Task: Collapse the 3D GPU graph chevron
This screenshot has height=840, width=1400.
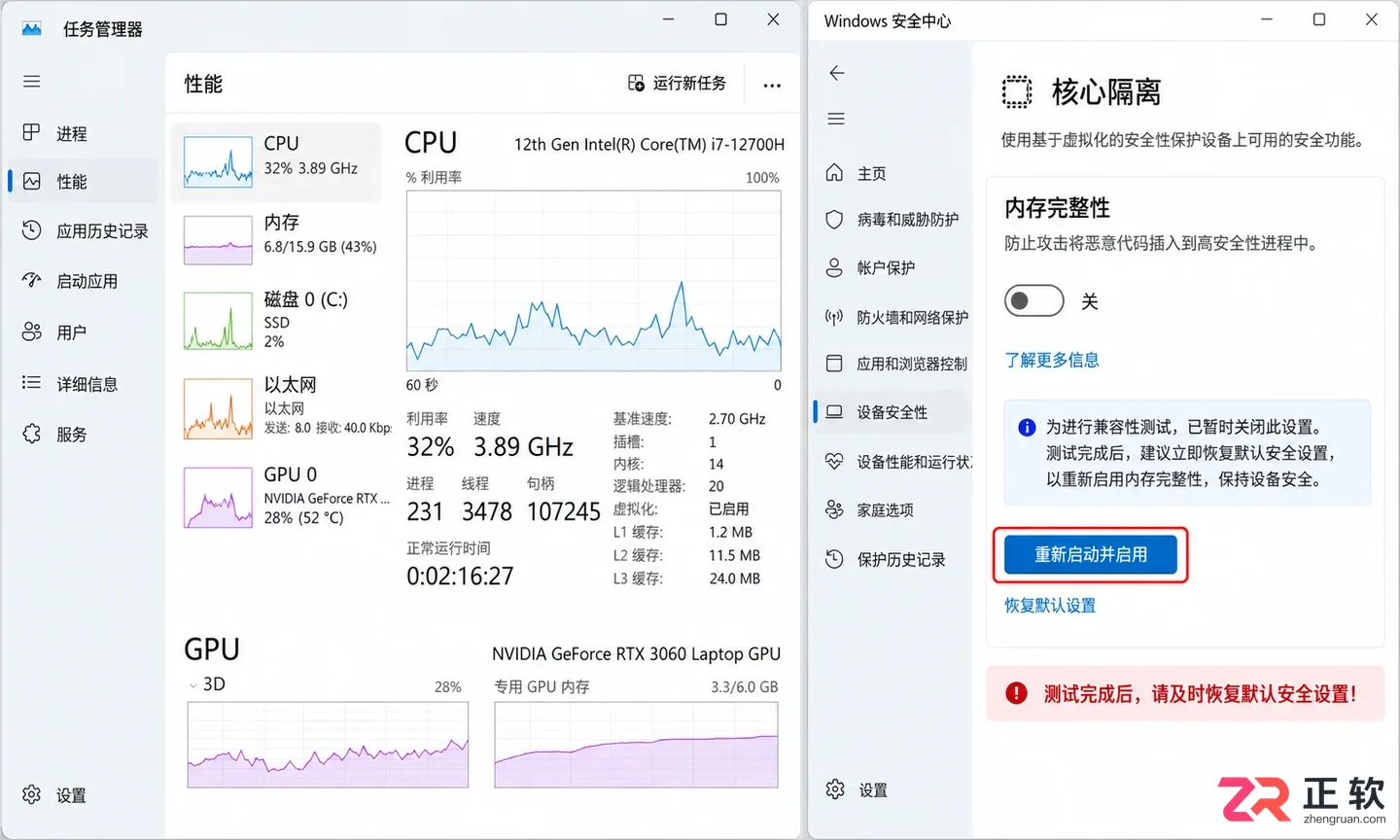Action: [192, 685]
